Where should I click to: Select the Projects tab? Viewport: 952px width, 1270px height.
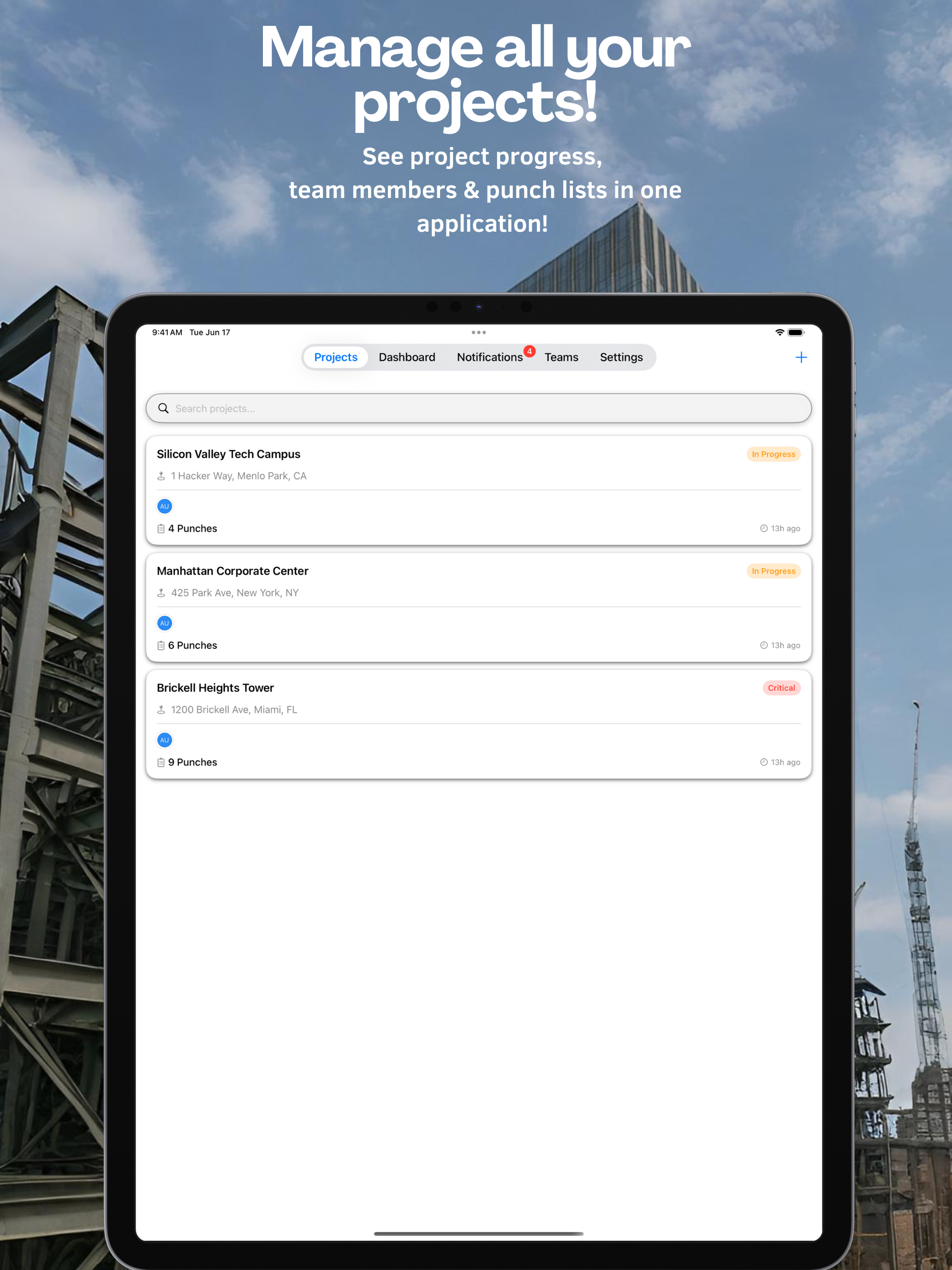[x=336, y=357]
